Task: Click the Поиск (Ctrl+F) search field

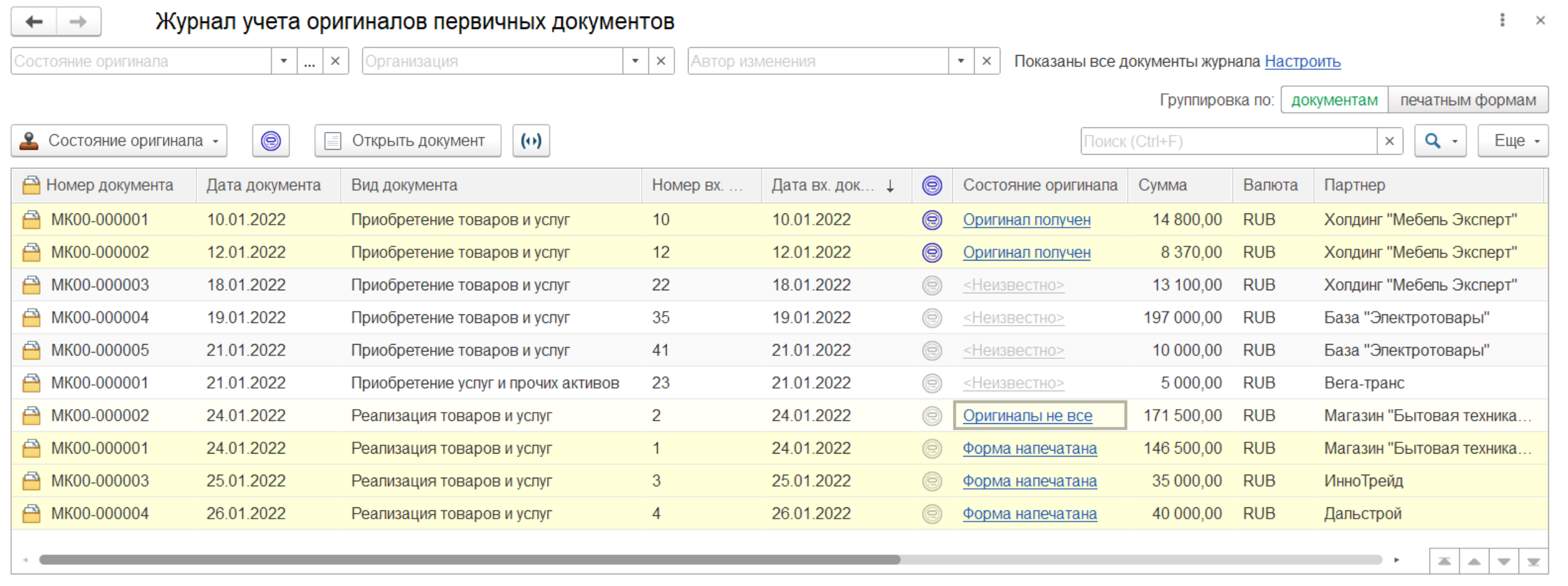Action: click(x=1228, y=141)
